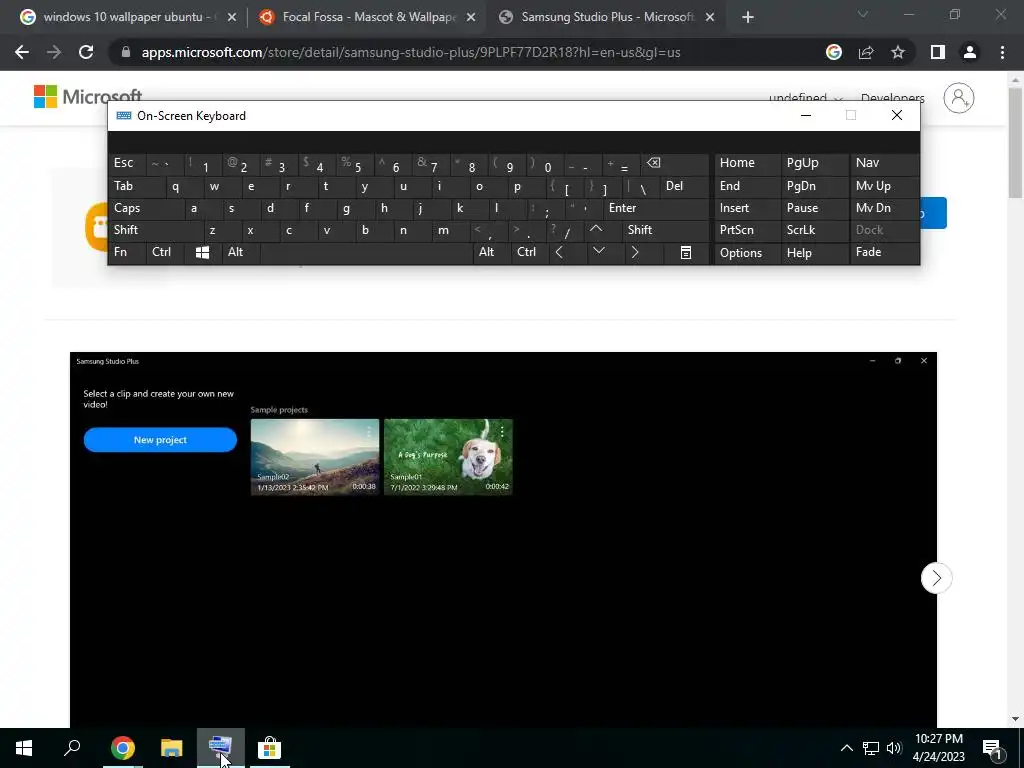This screenshot has width=1024, height=768.
Task: Open the Windows Start menu
Action: point(24,748)
